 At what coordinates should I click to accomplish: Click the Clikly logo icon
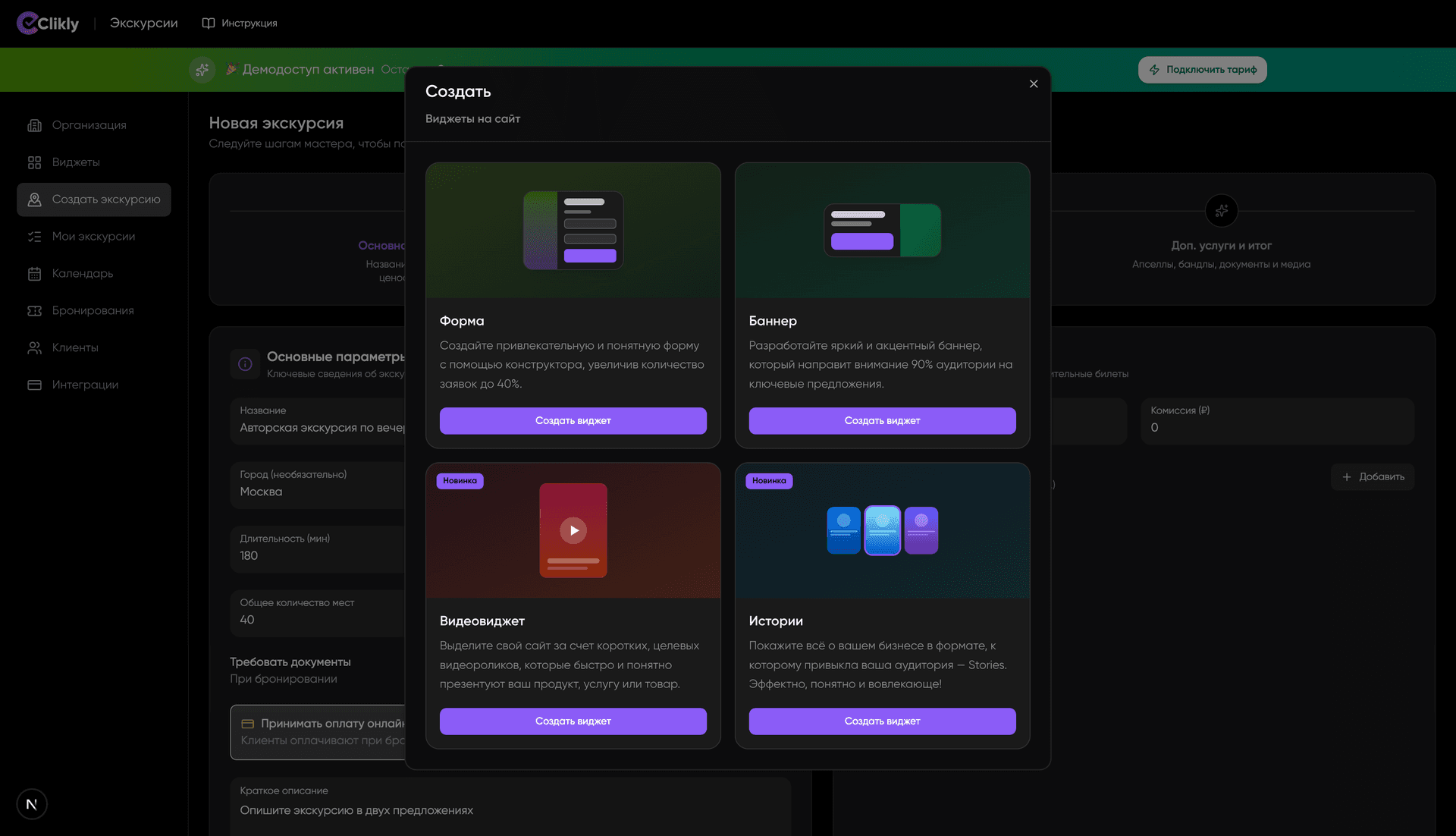[27, 24]
